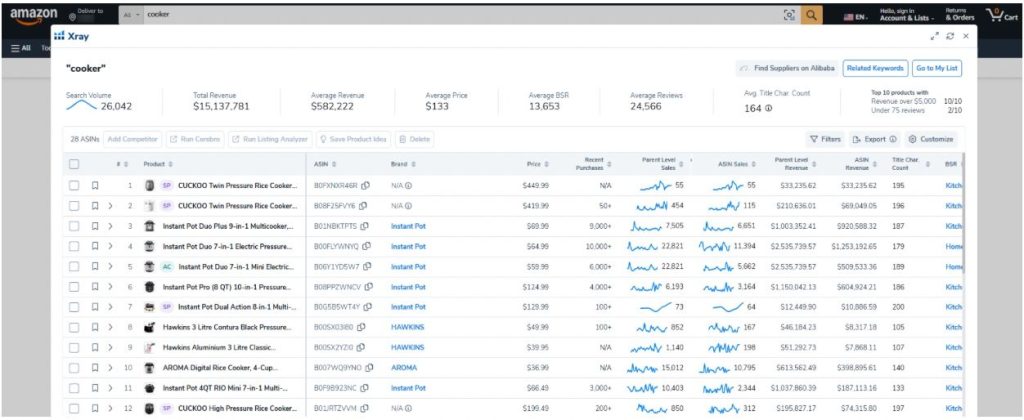Copy ASIN B00FLYWNYQ
Image resolution: width=1024 pixels, height=420 pixels.
pyautogui.click(x=367, y=246)
